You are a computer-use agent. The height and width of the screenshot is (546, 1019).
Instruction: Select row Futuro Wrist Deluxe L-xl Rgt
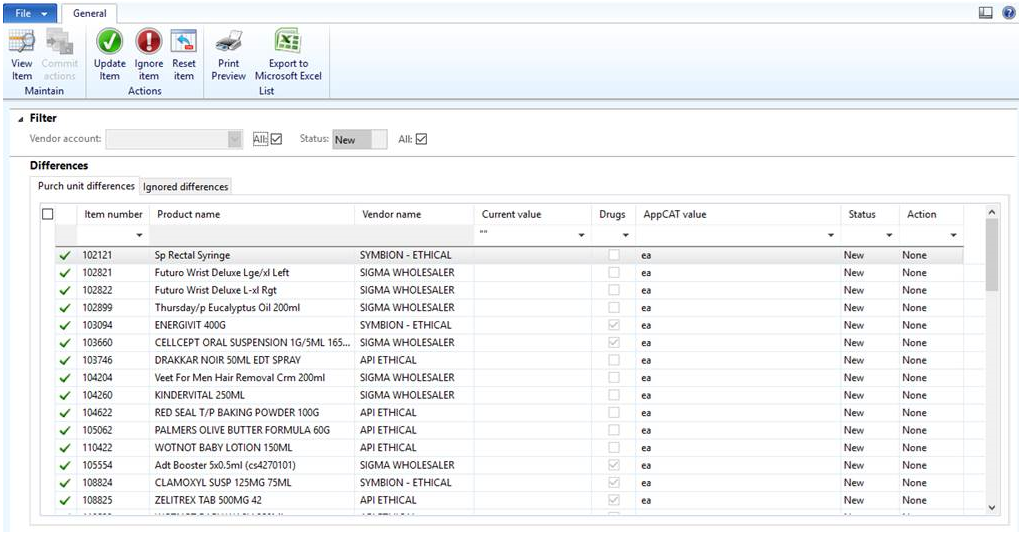pos(508,291)
